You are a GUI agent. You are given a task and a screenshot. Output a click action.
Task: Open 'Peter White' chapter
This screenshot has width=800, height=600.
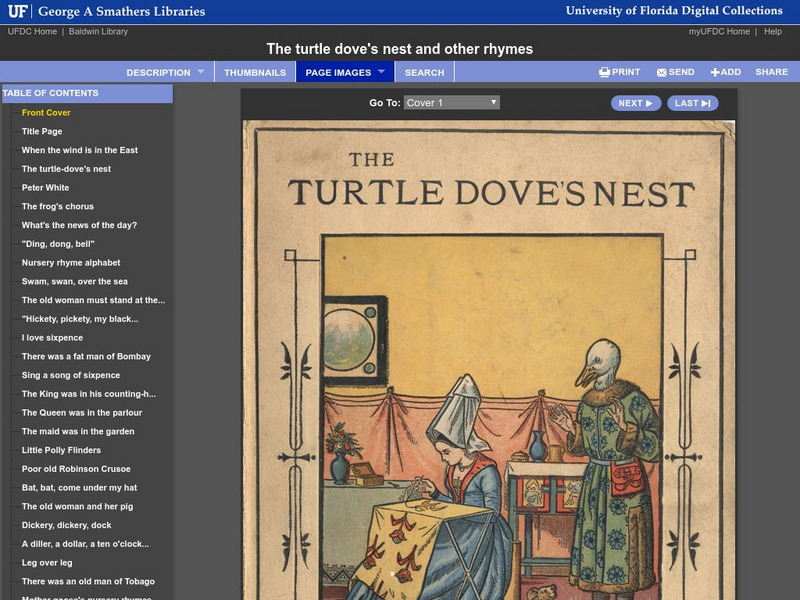[45, 188]
